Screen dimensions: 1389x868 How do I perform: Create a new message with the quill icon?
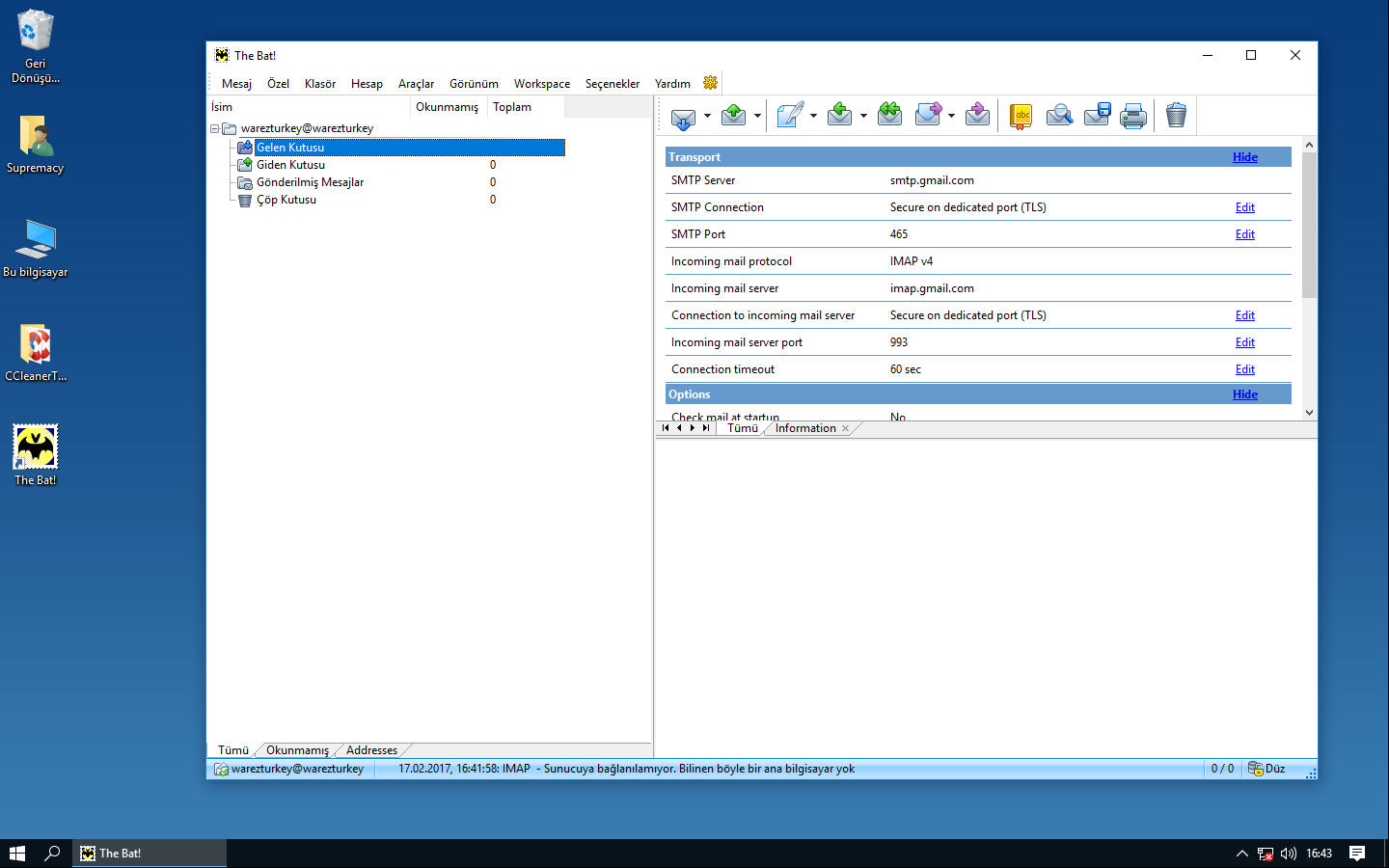(790, 116)
